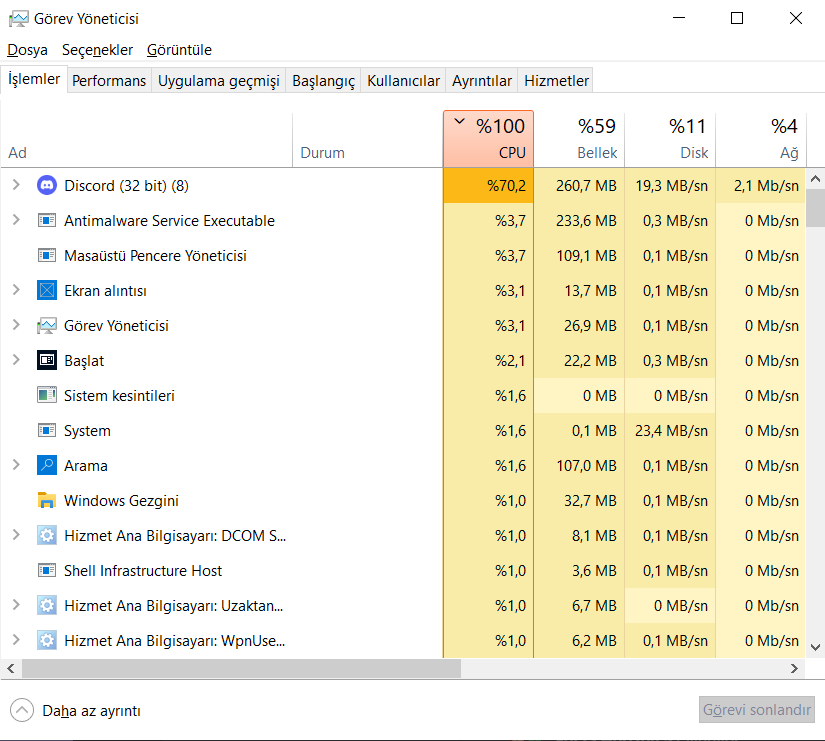Click the Antimalware Service Executable icon
This screenshot has height=741, width=825.
coord(47,220)
